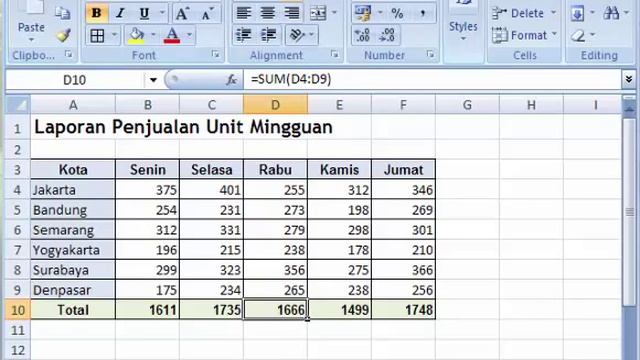Viewport: 640px width, 360px height.
Task: Increase font size with Grow Font icon
Action: tap(182, 14)
